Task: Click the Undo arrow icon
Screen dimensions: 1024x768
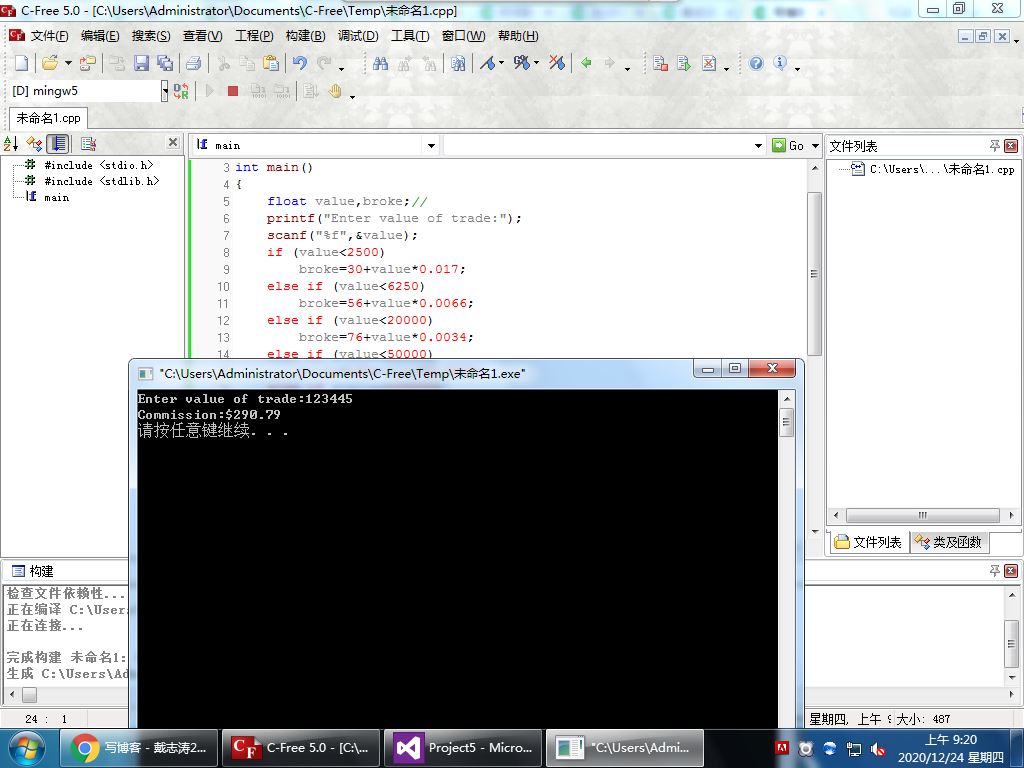Action: (299, 63)
